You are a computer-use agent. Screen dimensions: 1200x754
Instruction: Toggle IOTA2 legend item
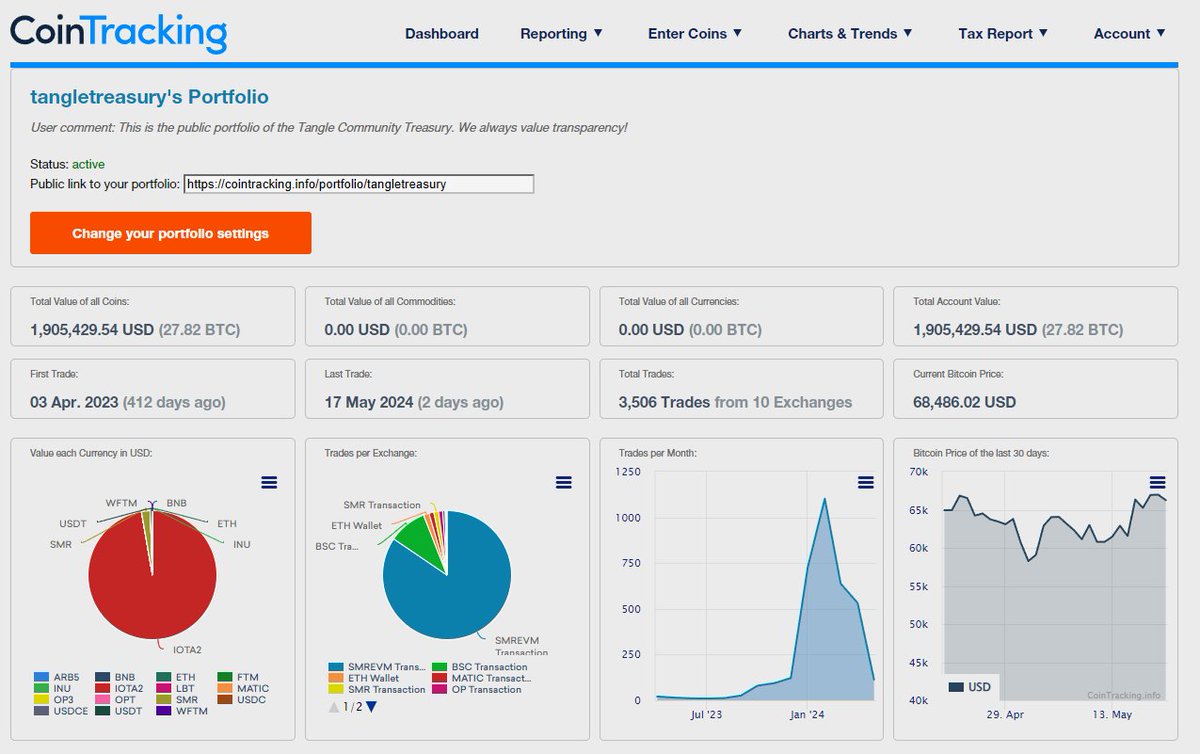pos(118,688)
